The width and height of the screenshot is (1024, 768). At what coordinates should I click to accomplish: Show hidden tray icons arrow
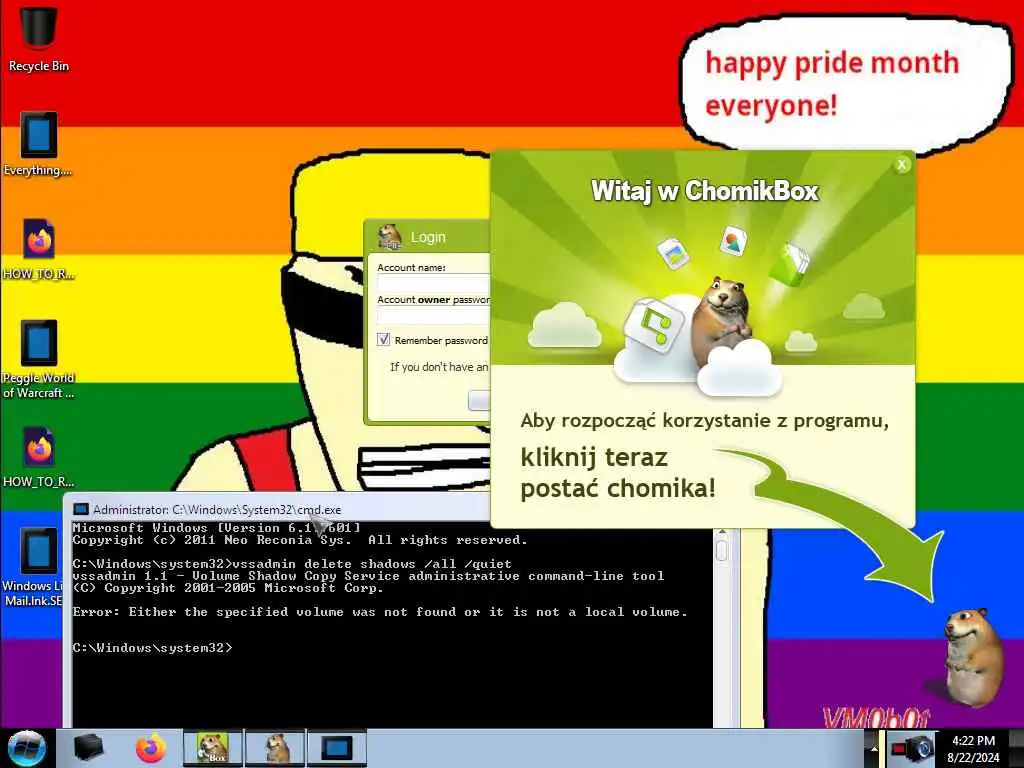[873, 748]
